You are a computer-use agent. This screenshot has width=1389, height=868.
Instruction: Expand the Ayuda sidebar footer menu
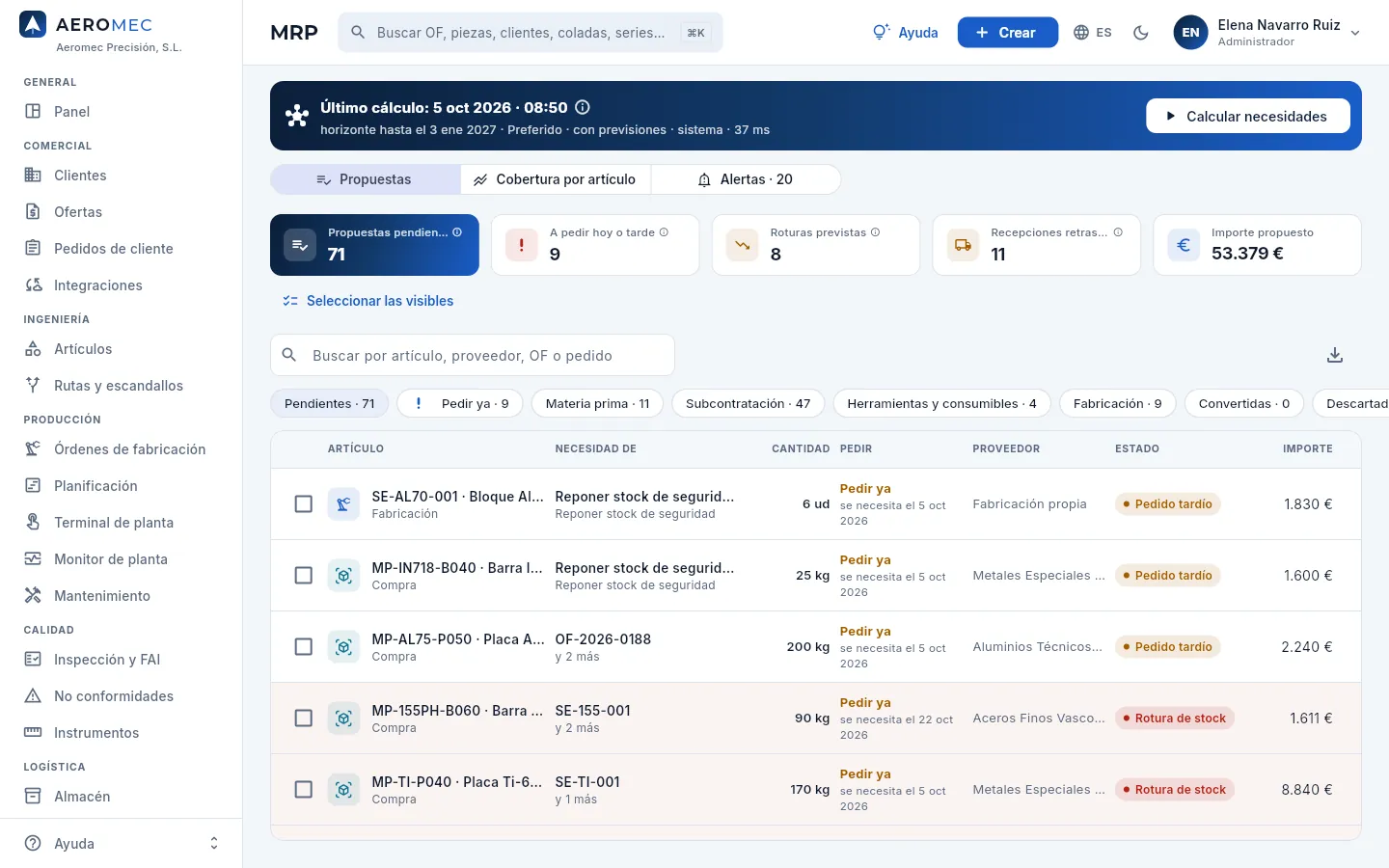point(121,844)
